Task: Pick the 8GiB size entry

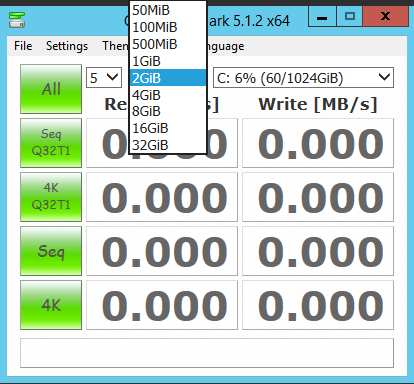Action: pyautogui.click(x=168, y=111)
